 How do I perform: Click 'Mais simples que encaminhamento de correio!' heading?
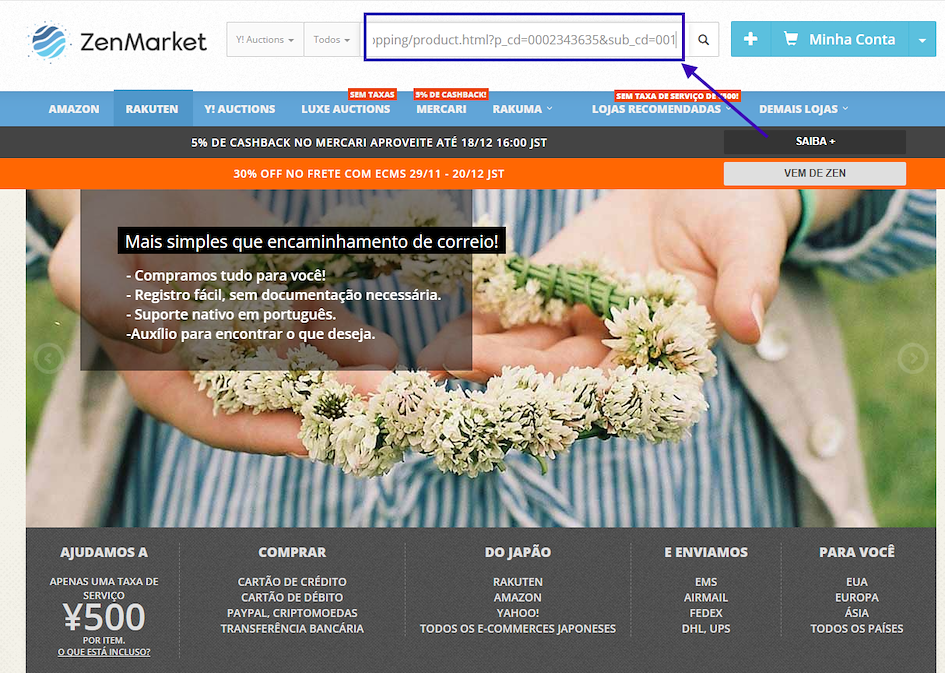coord(312,241)
